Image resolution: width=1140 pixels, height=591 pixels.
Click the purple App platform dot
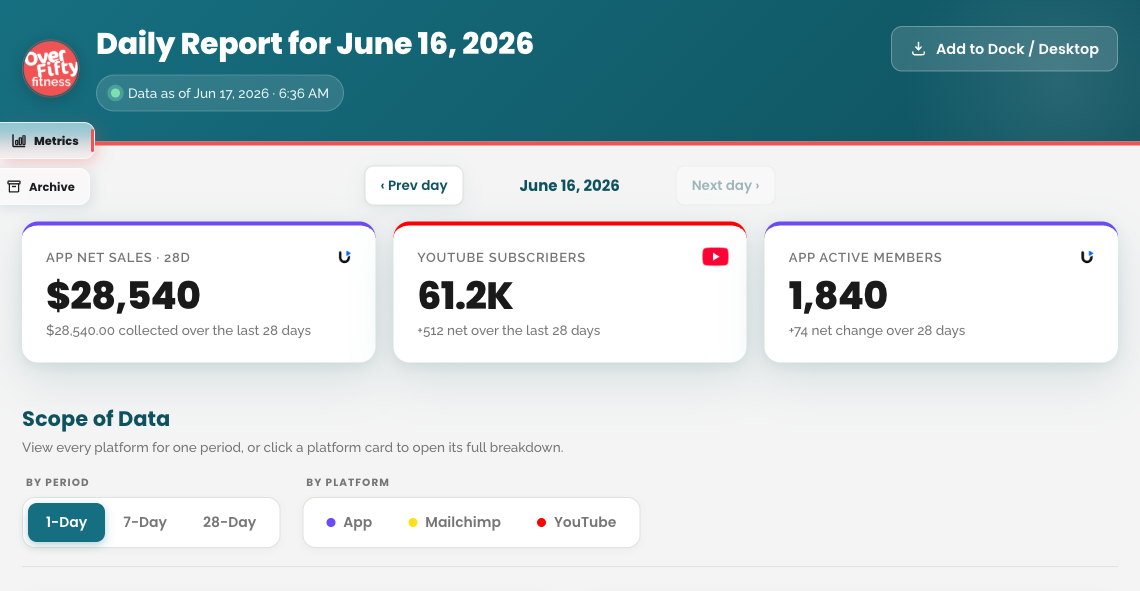pos(331,523)
